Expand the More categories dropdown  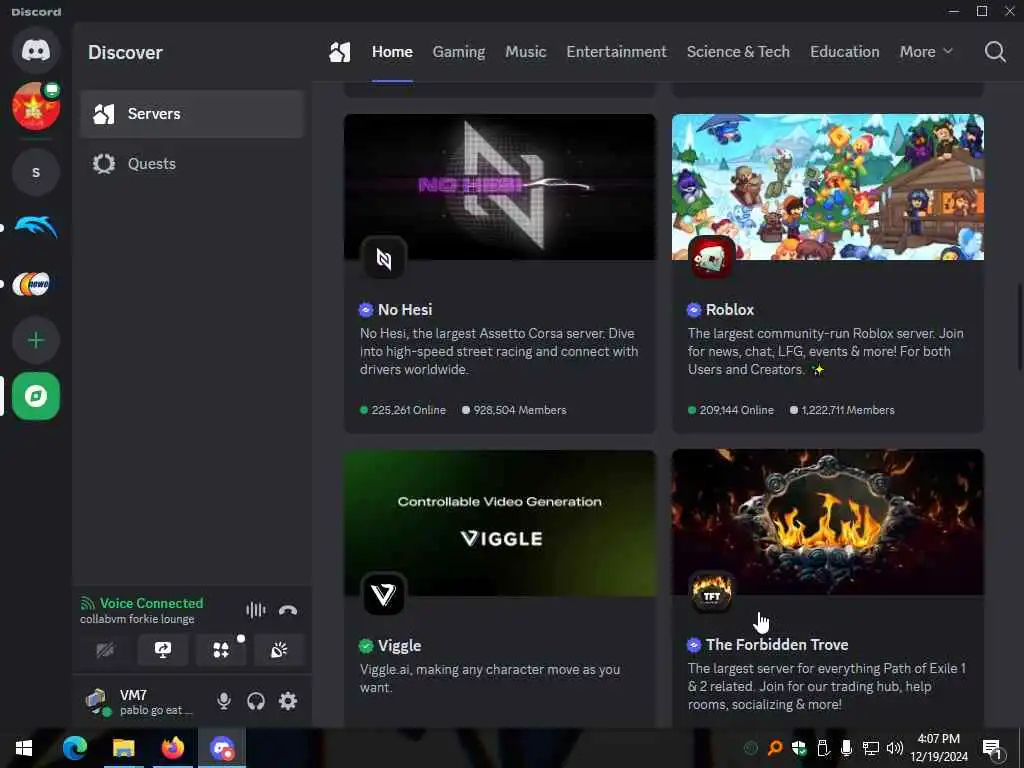926,52
